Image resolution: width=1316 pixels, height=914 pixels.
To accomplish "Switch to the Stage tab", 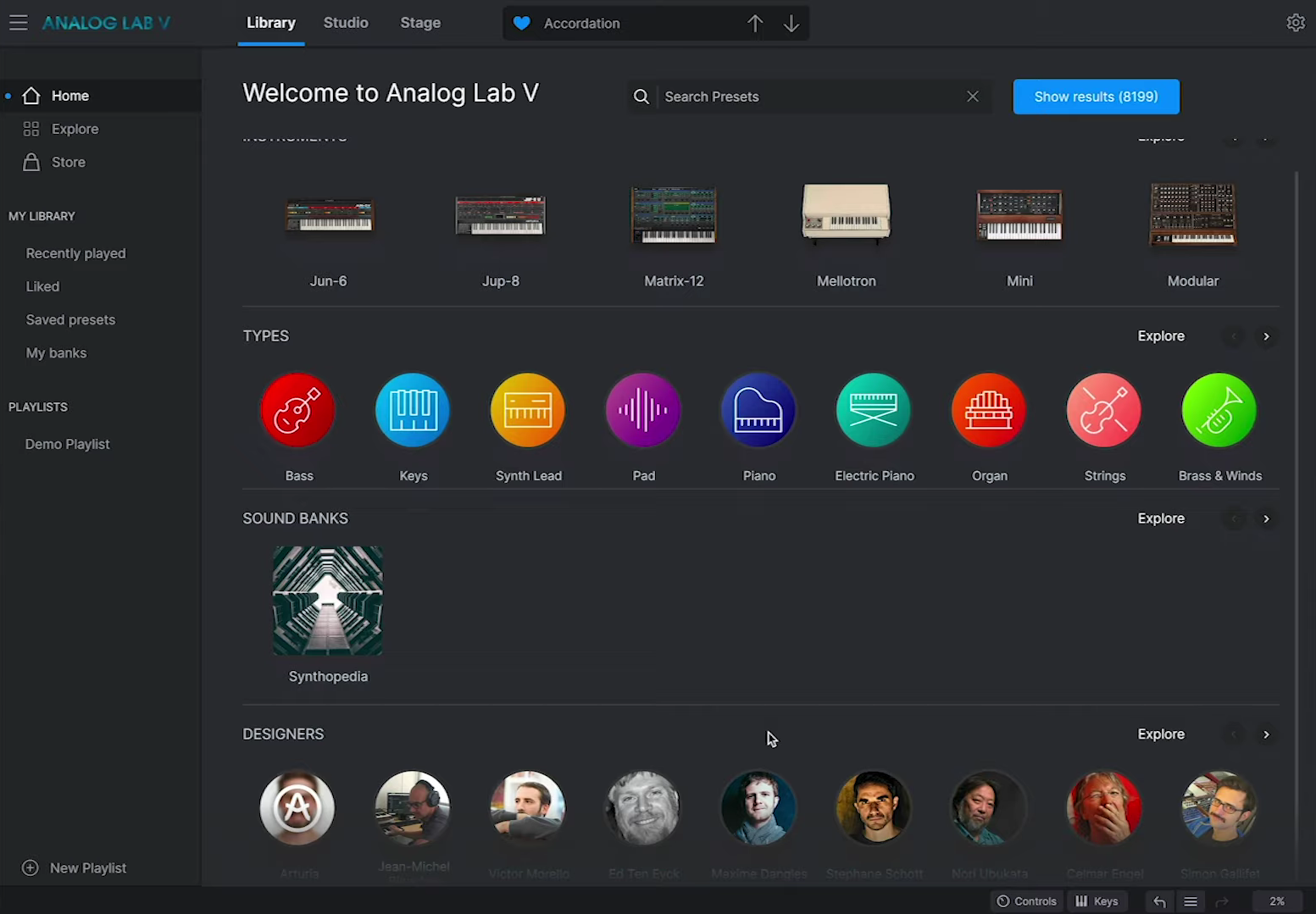I will click(420, 23).
